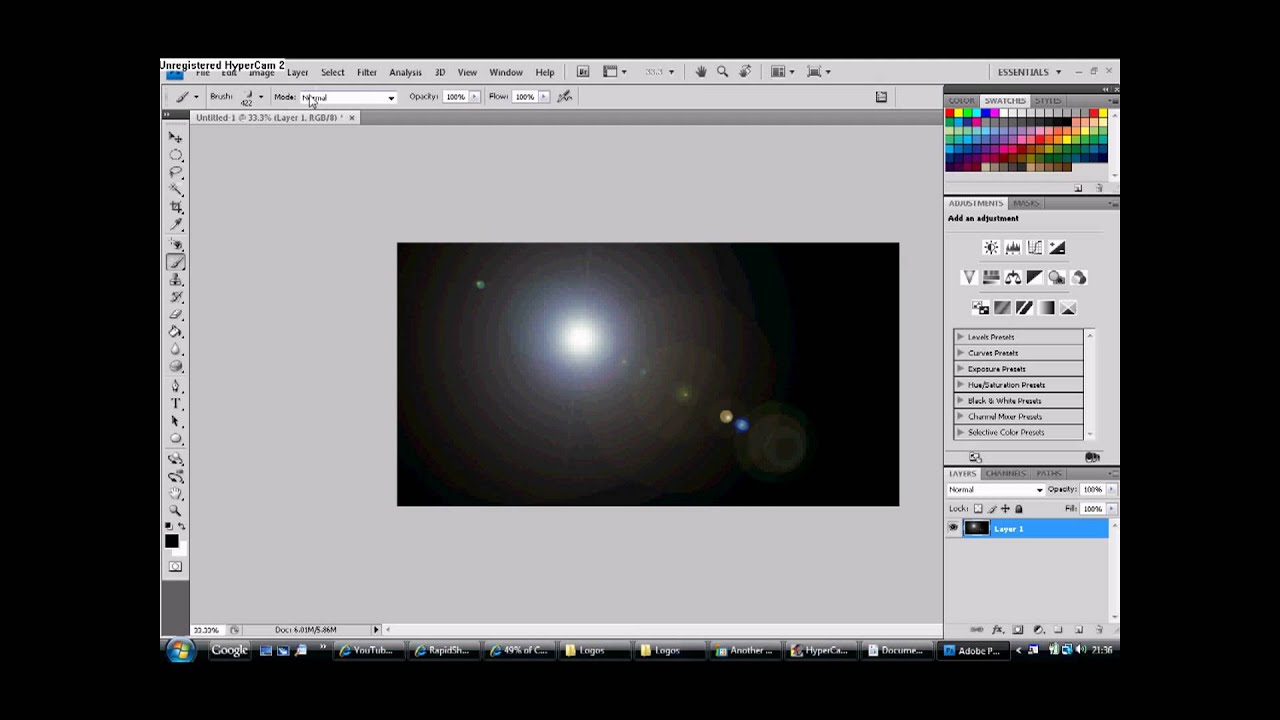Toggle lock all on the layer
The image size is (1280, 720).
pyautogui.click(x=1019, y=509)
